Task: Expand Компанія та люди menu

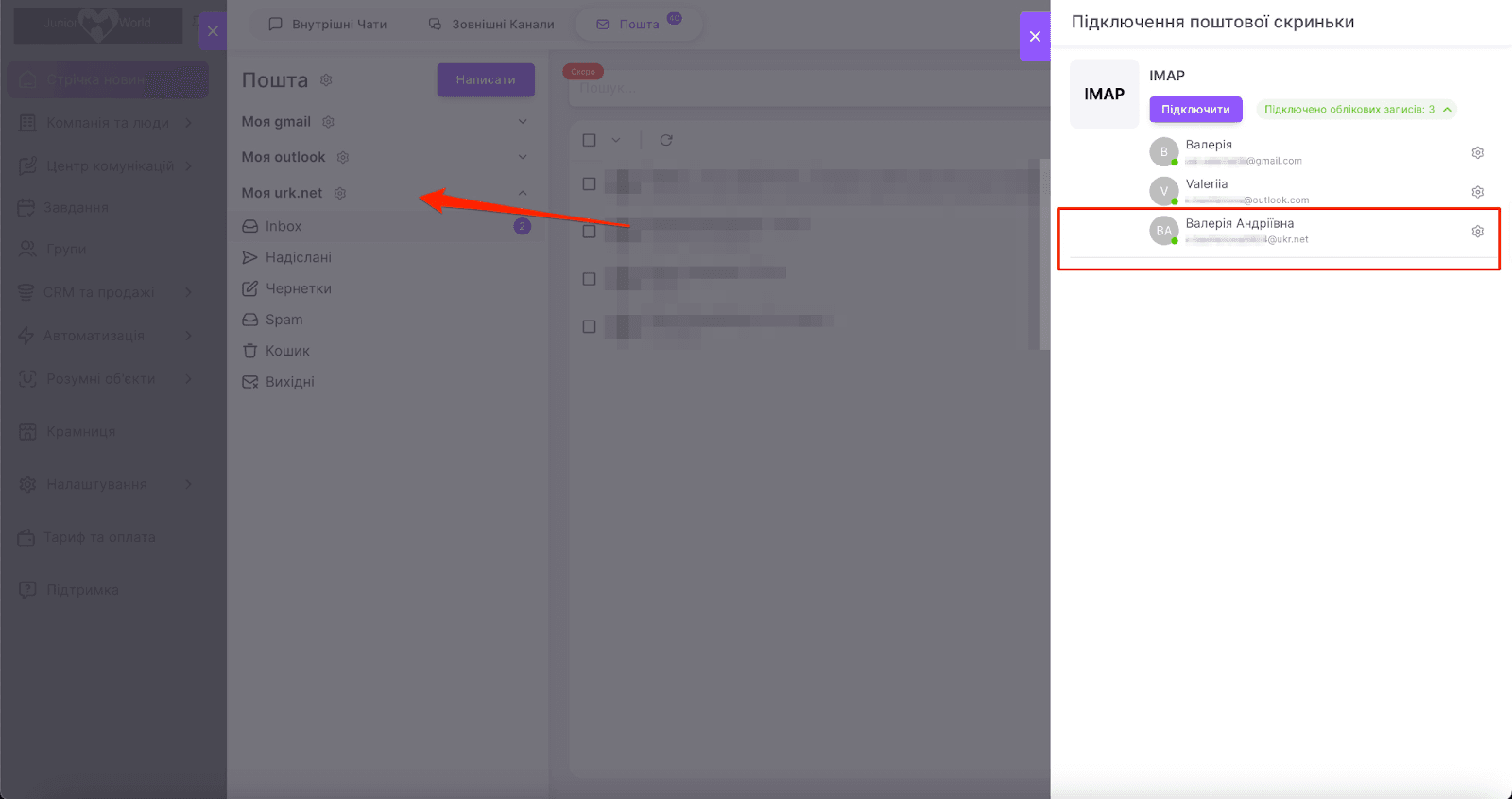Action: (107, 123)
